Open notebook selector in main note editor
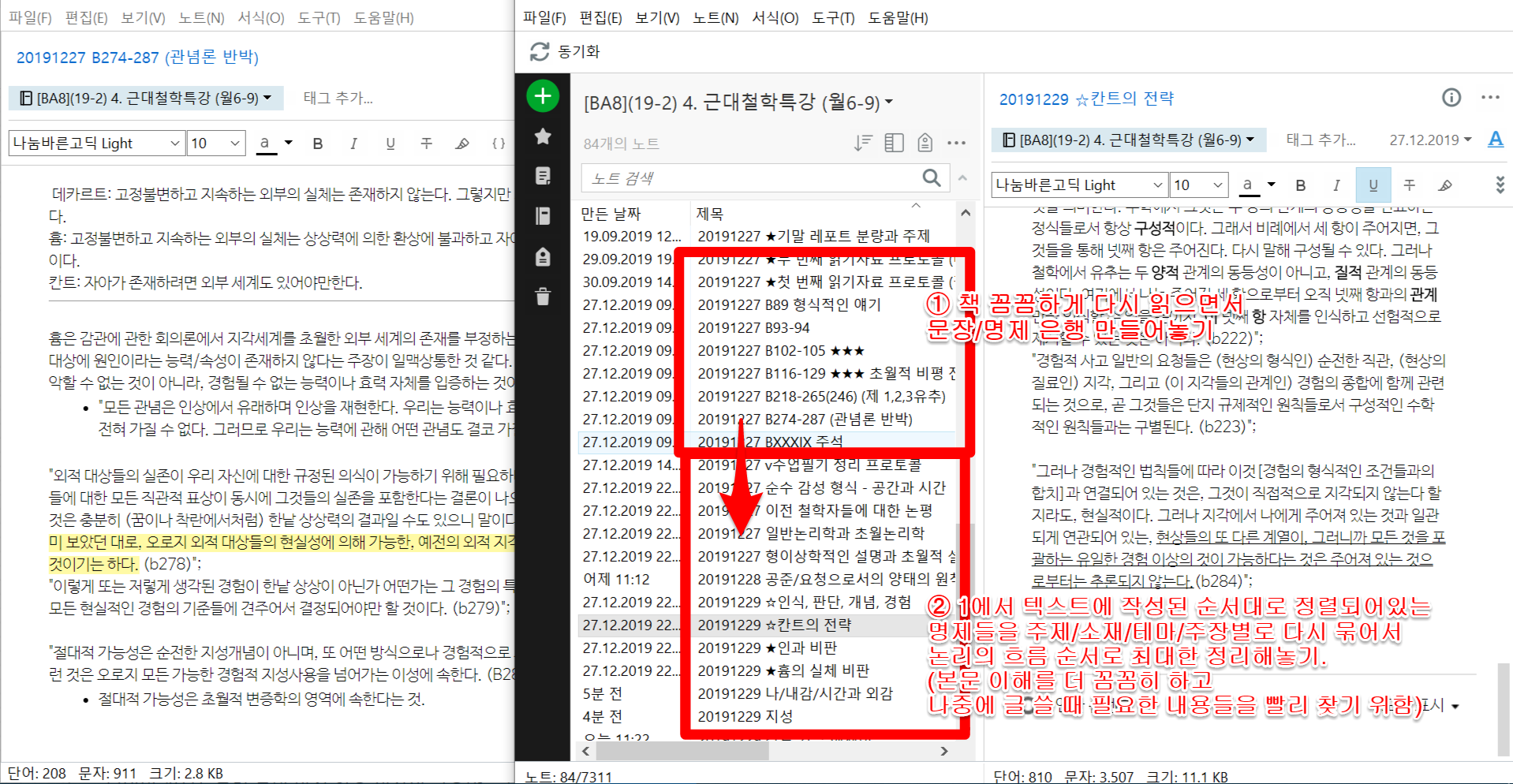1513x784 pixels. 1129,140
